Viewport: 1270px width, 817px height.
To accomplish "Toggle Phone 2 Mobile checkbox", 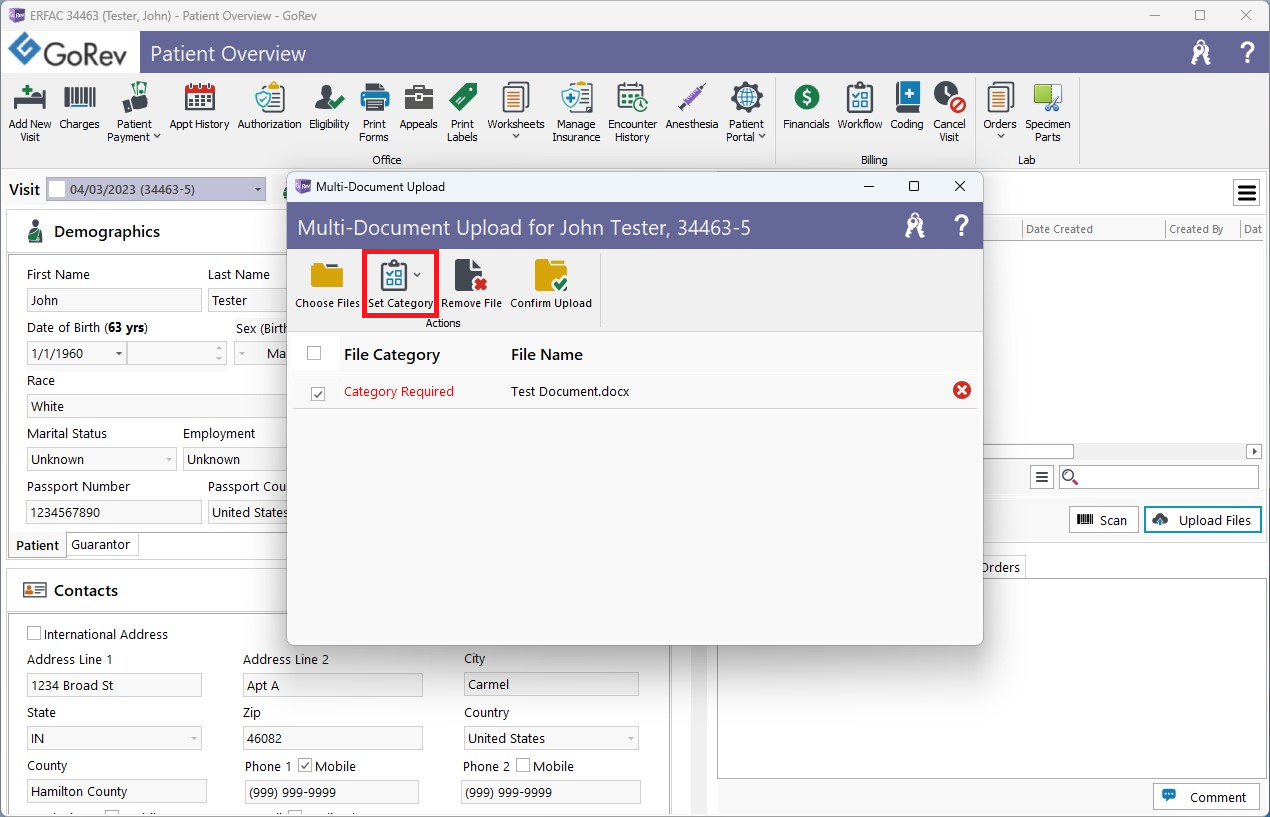I will tap(523, 765).
